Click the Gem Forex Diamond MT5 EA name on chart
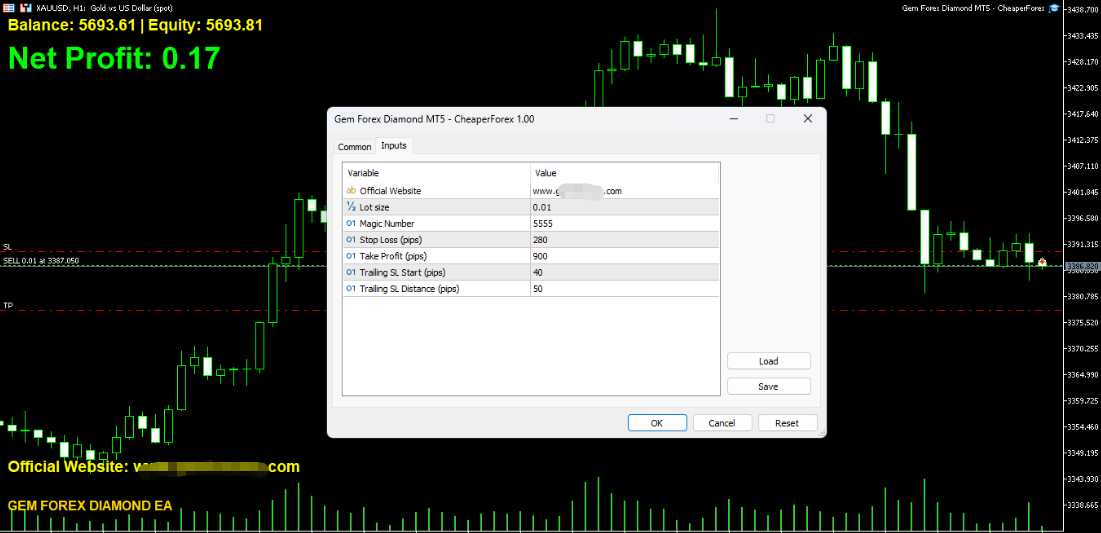Screen dimensions: 1101x533 point(972,8)
